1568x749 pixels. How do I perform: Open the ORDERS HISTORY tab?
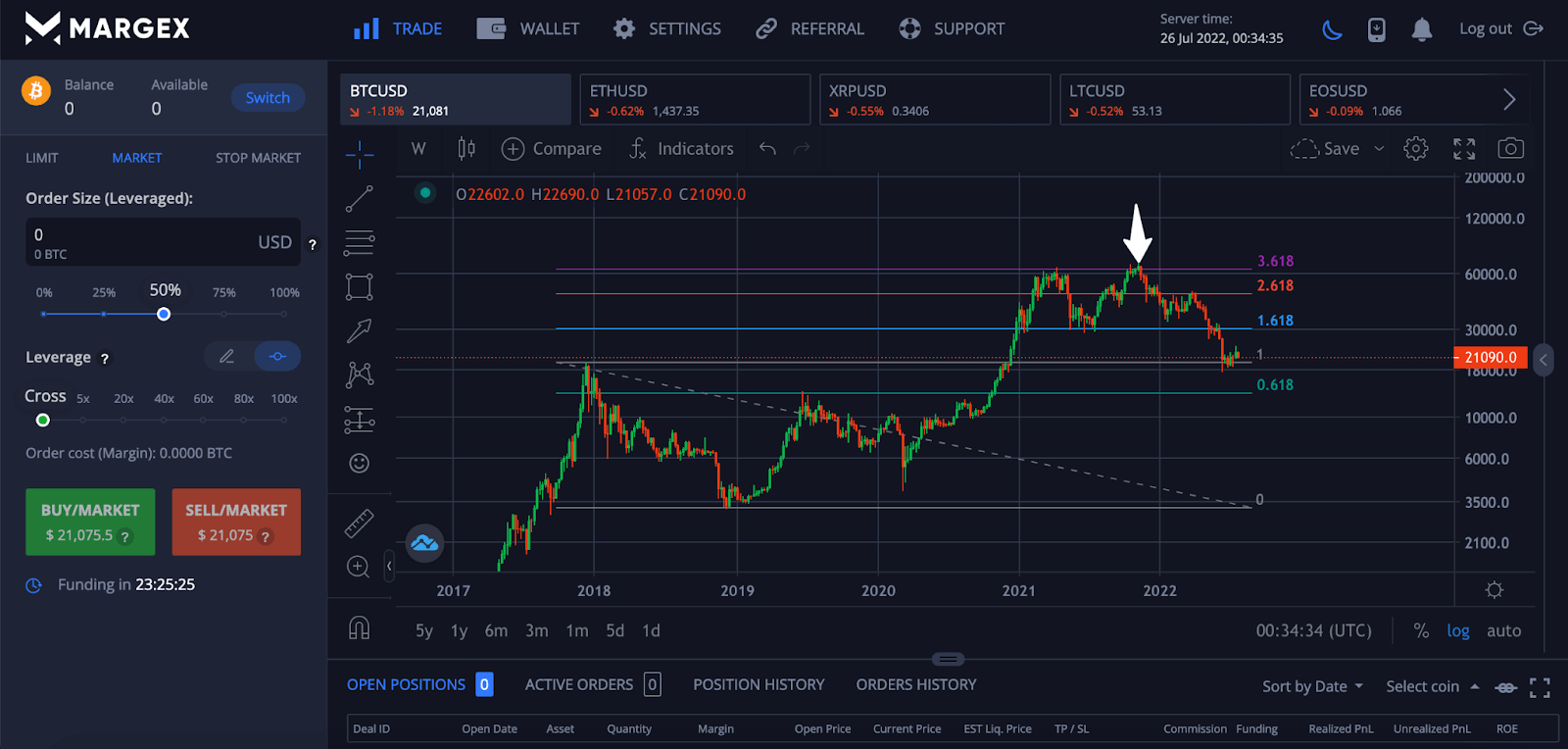(915, 684)
